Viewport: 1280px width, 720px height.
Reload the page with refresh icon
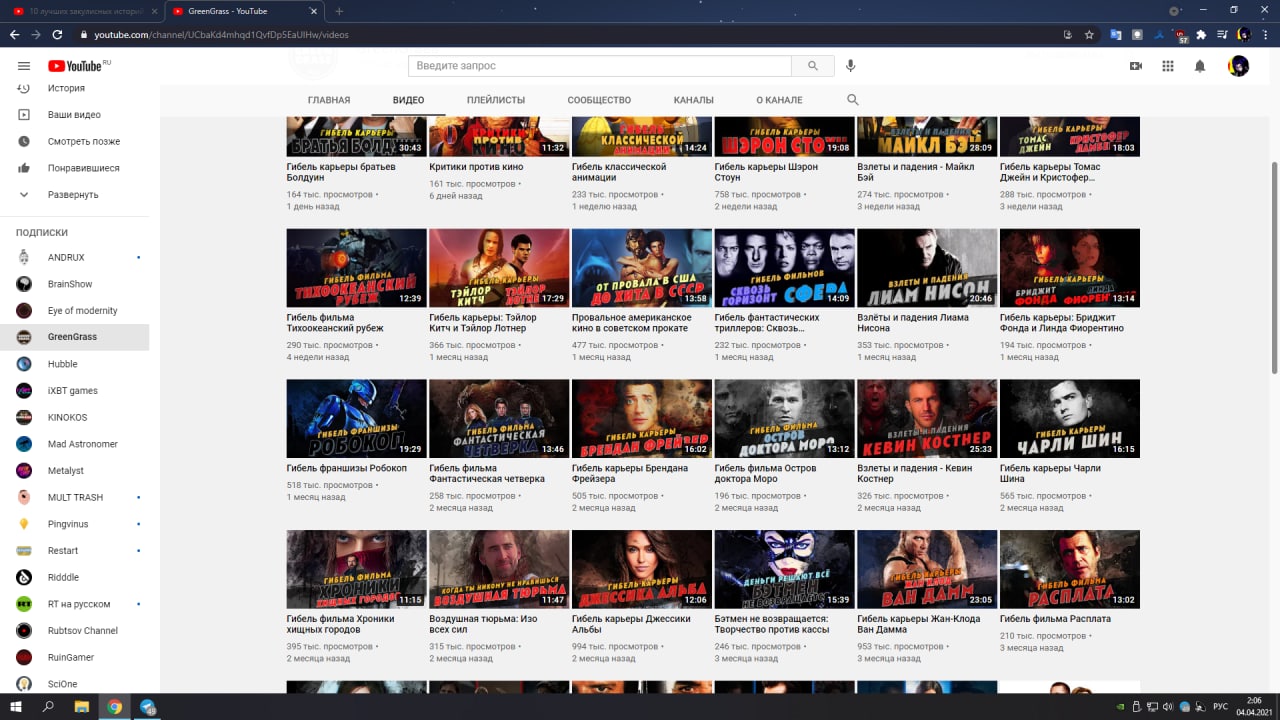(57, 34)
